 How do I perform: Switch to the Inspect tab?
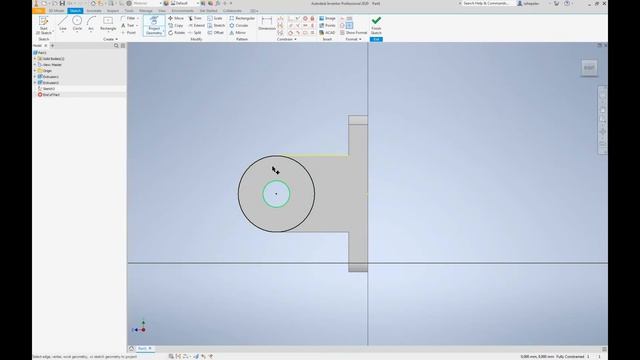point(113,11)
